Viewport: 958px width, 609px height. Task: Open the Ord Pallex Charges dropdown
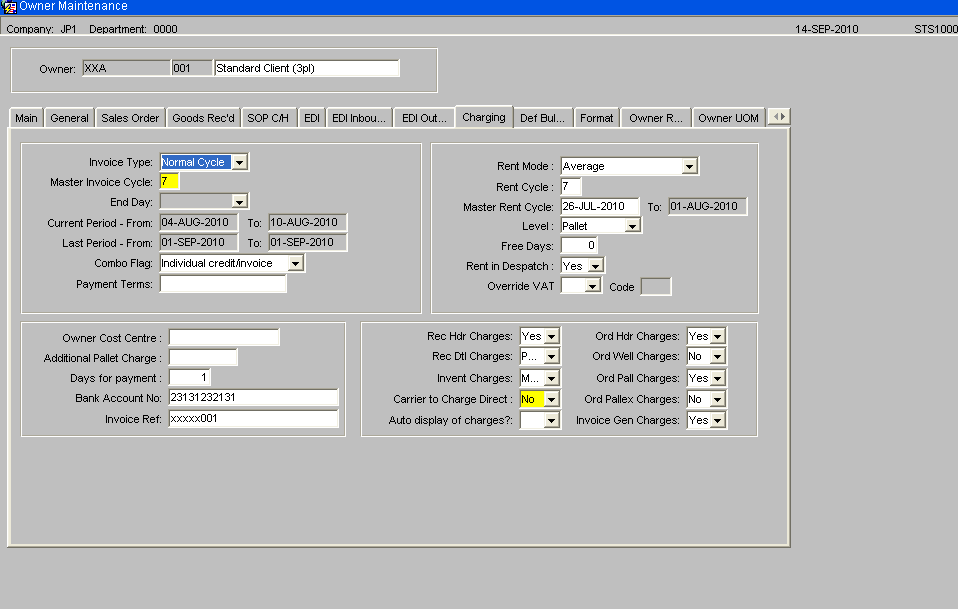(718, 399)
